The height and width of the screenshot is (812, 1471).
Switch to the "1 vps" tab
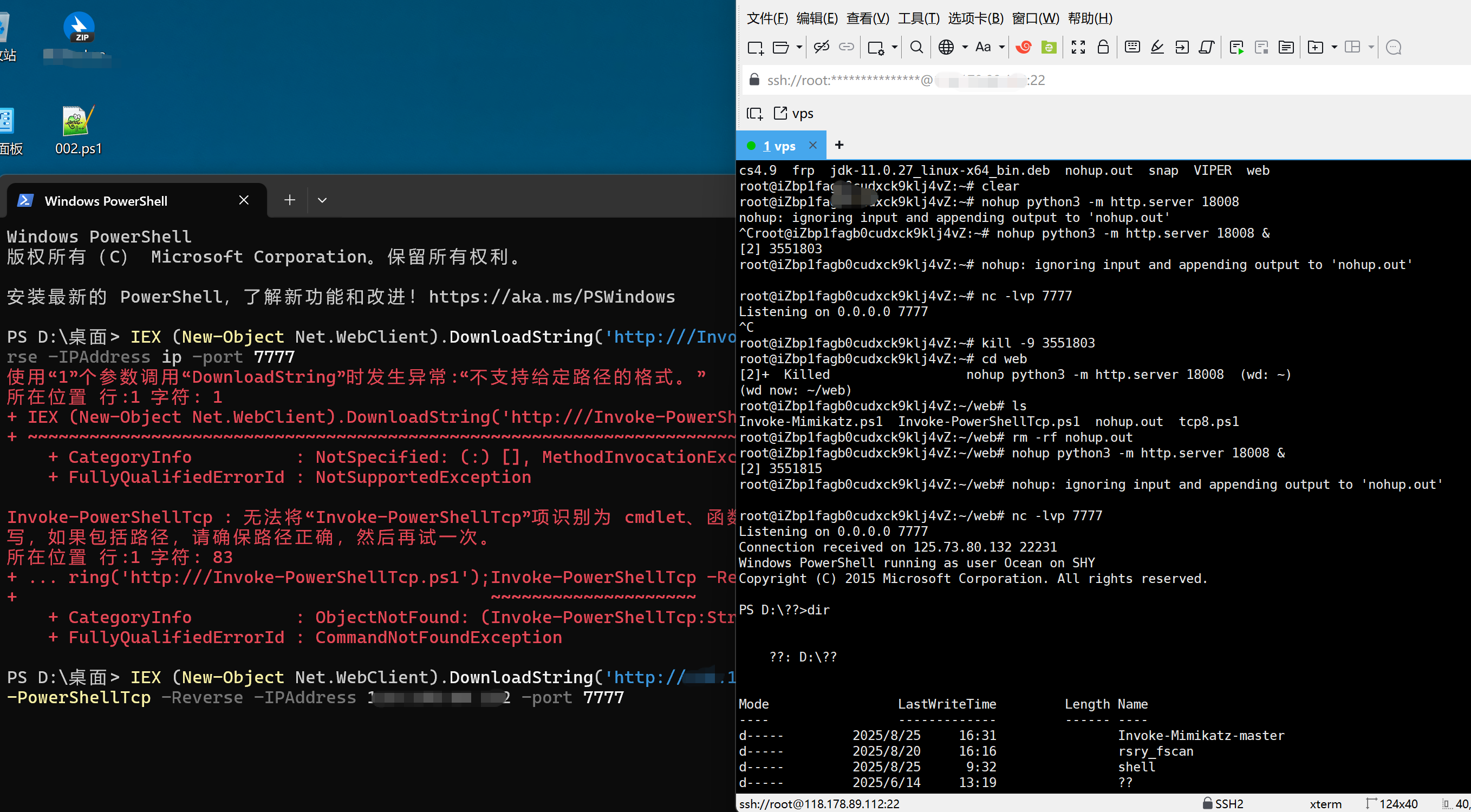tap(780, 145)
